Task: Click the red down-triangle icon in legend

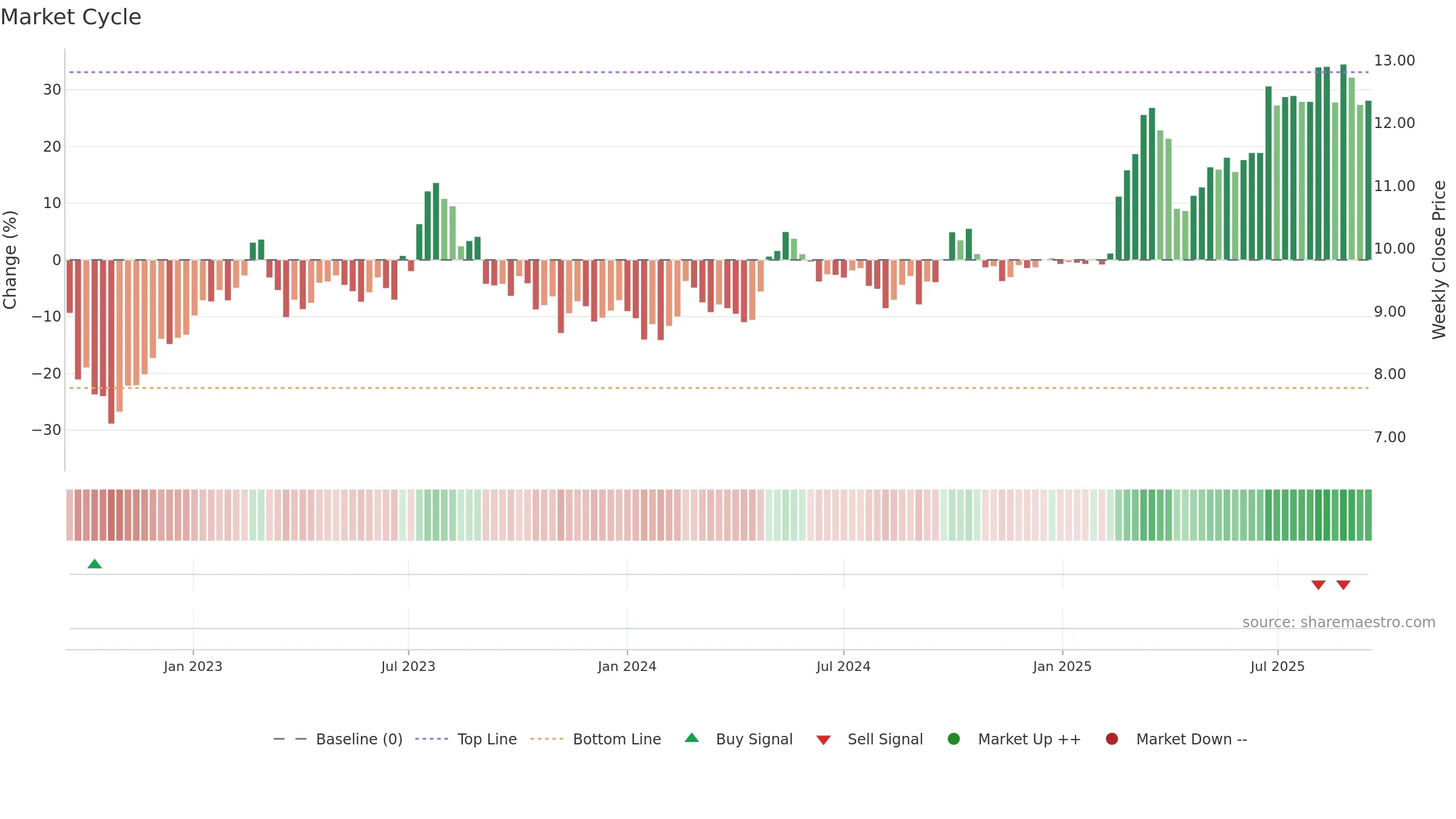Action: pyautogui.click(x=823, y=740)
